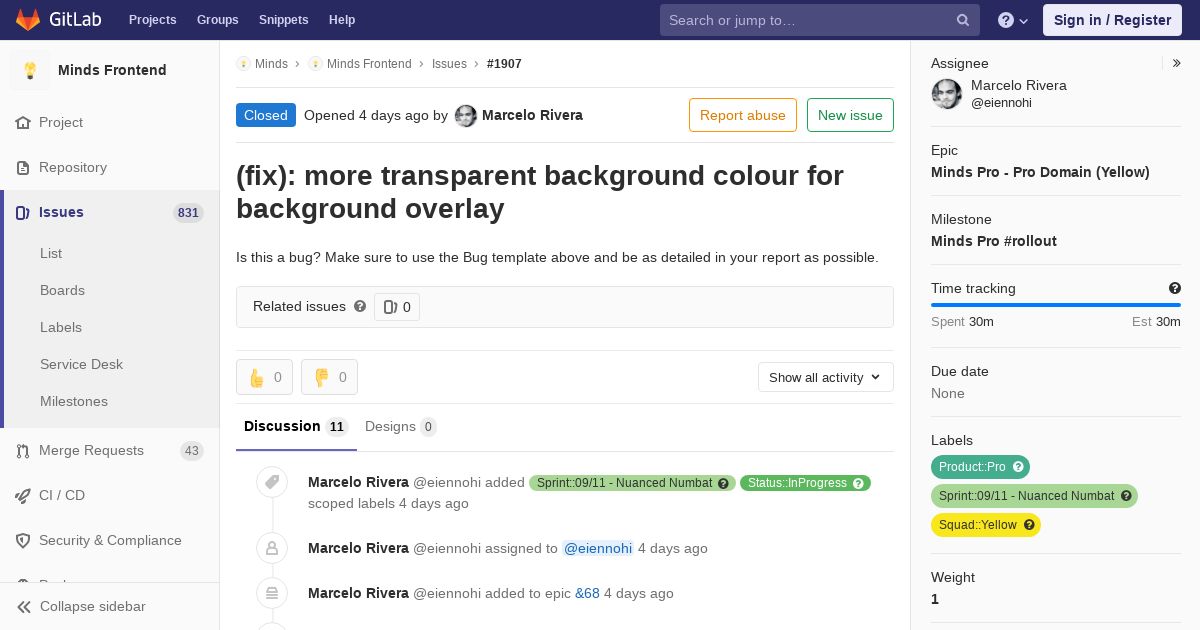This screenshot has height=630, width=1200.
Task: Click the New issue button
Action: tap(850, 115)
